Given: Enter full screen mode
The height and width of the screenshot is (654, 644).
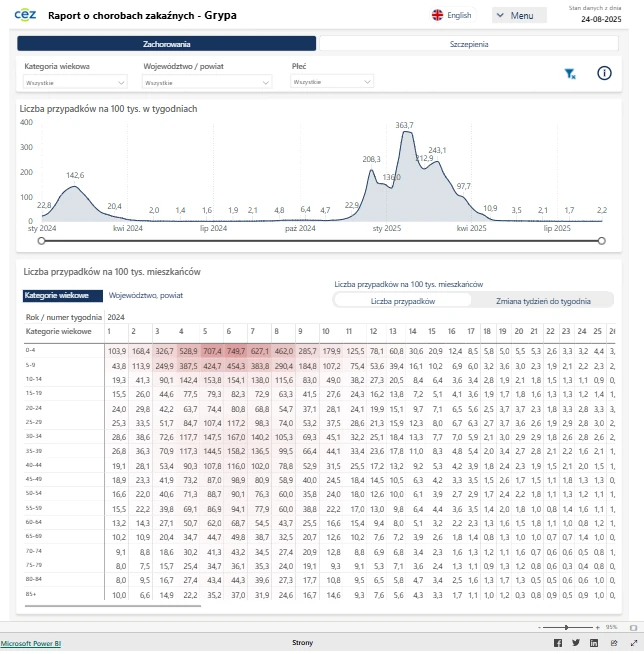Looking at the screenshot, I should coord(632,643).
